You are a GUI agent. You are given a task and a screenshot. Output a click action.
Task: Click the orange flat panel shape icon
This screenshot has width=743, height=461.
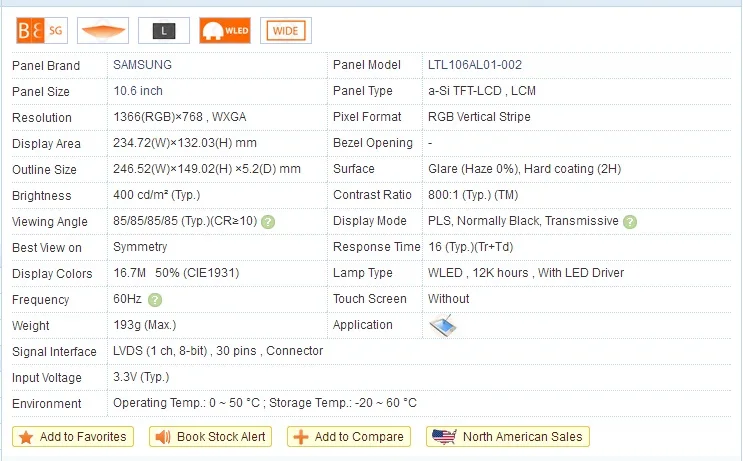point(103,31)
